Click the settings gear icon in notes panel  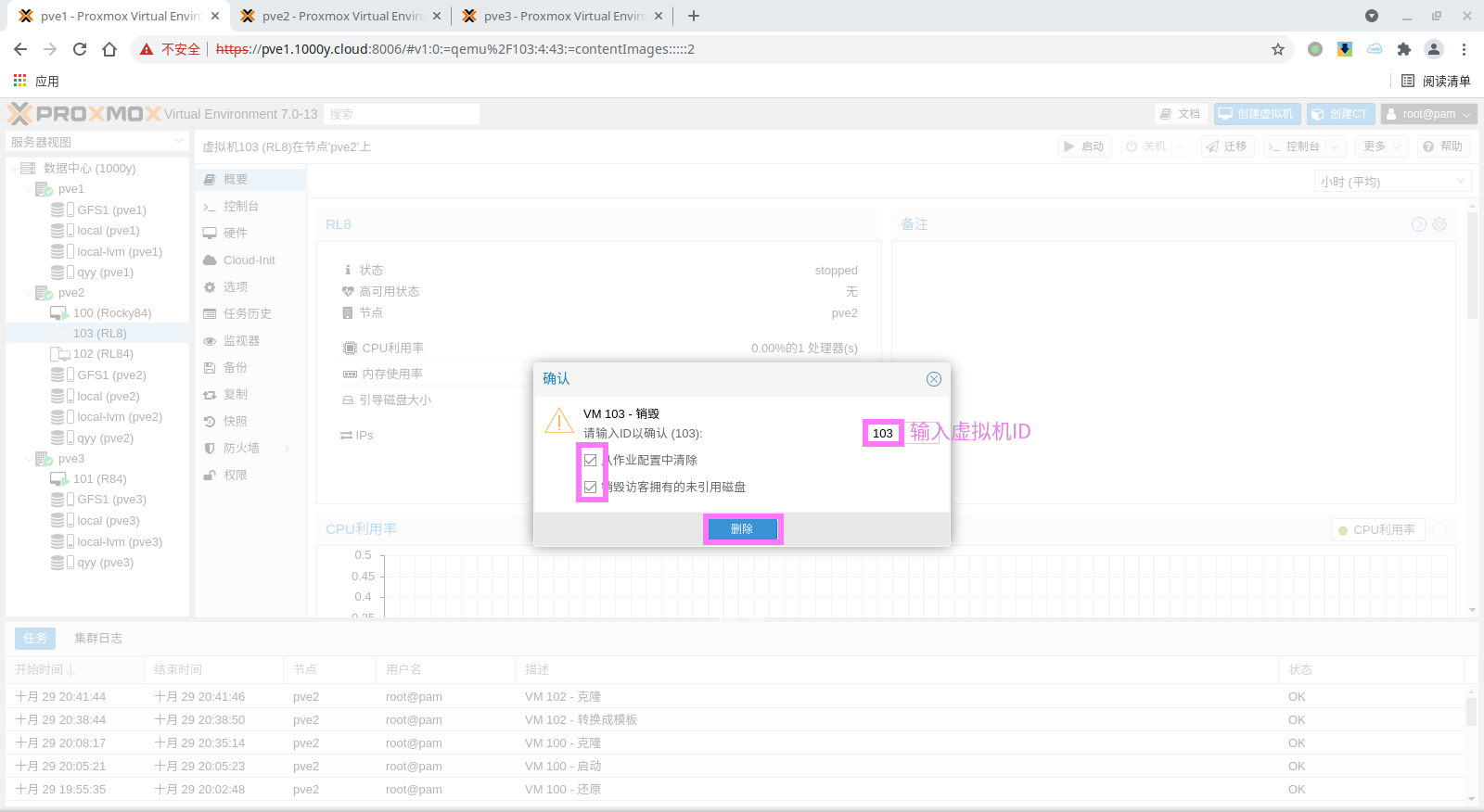click(x=1439, y=224)
